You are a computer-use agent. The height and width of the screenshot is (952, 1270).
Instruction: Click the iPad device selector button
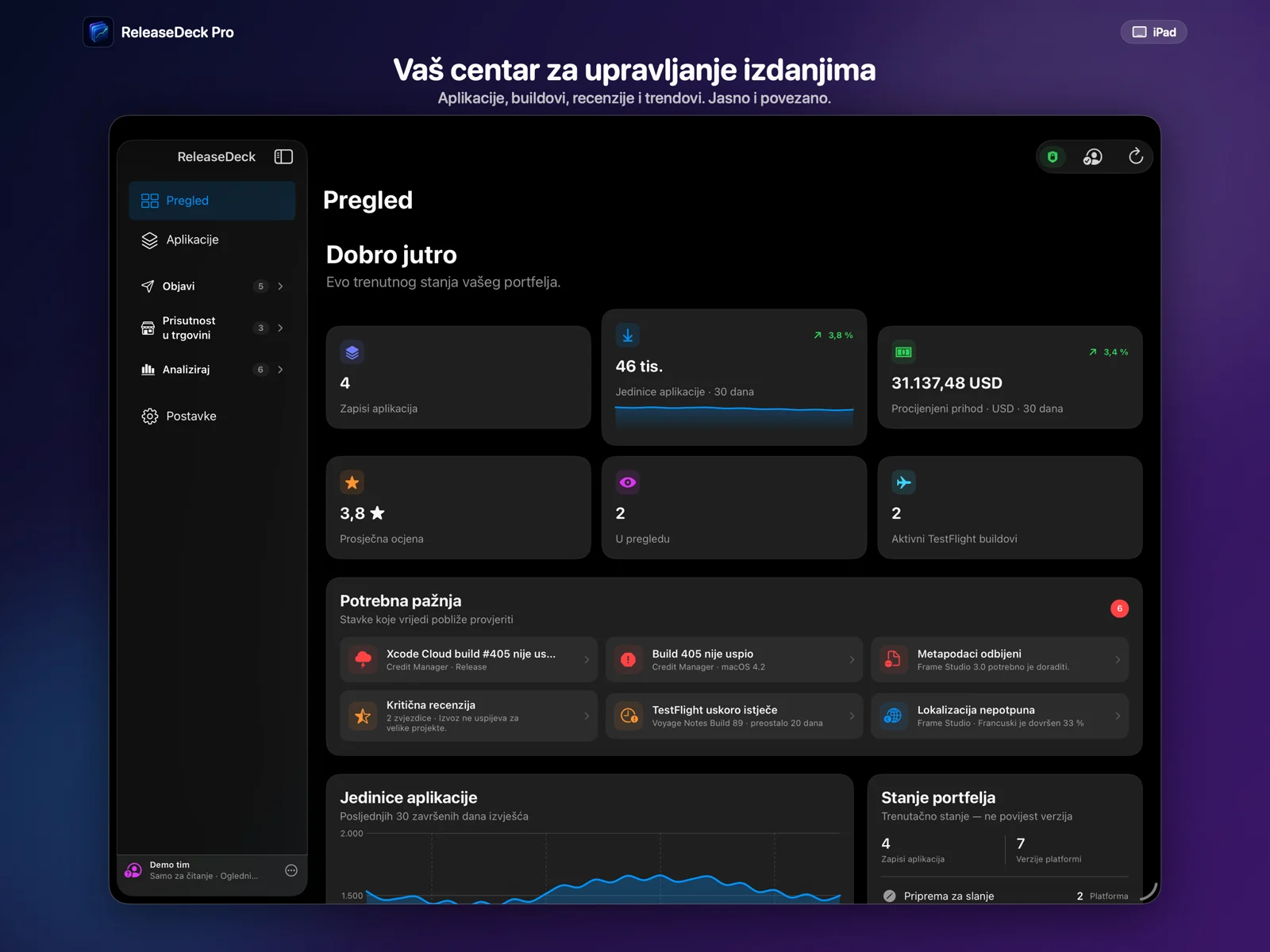[1153, 32]
